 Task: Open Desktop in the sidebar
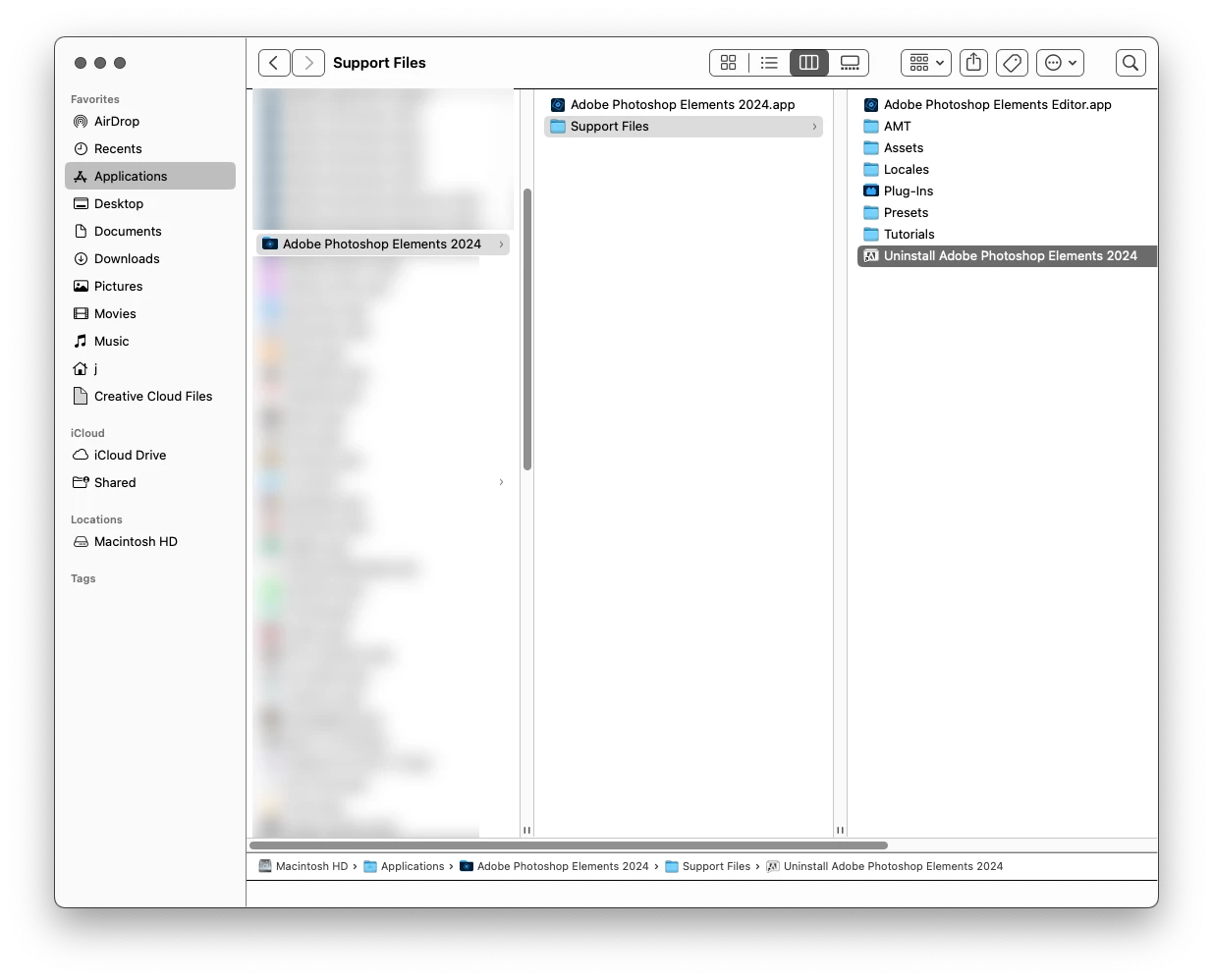coord(150,204)
